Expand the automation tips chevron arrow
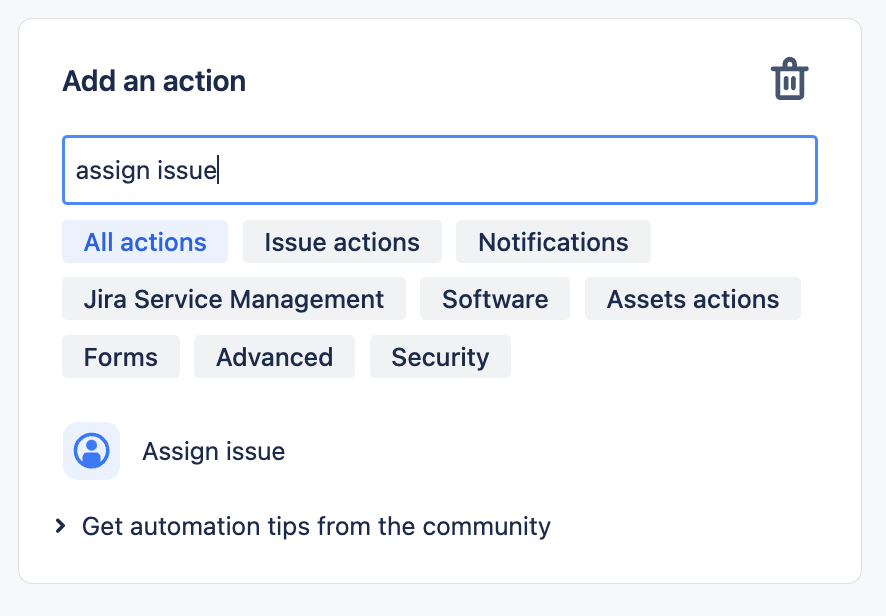The image size is (886, 616). coord(61,526)
